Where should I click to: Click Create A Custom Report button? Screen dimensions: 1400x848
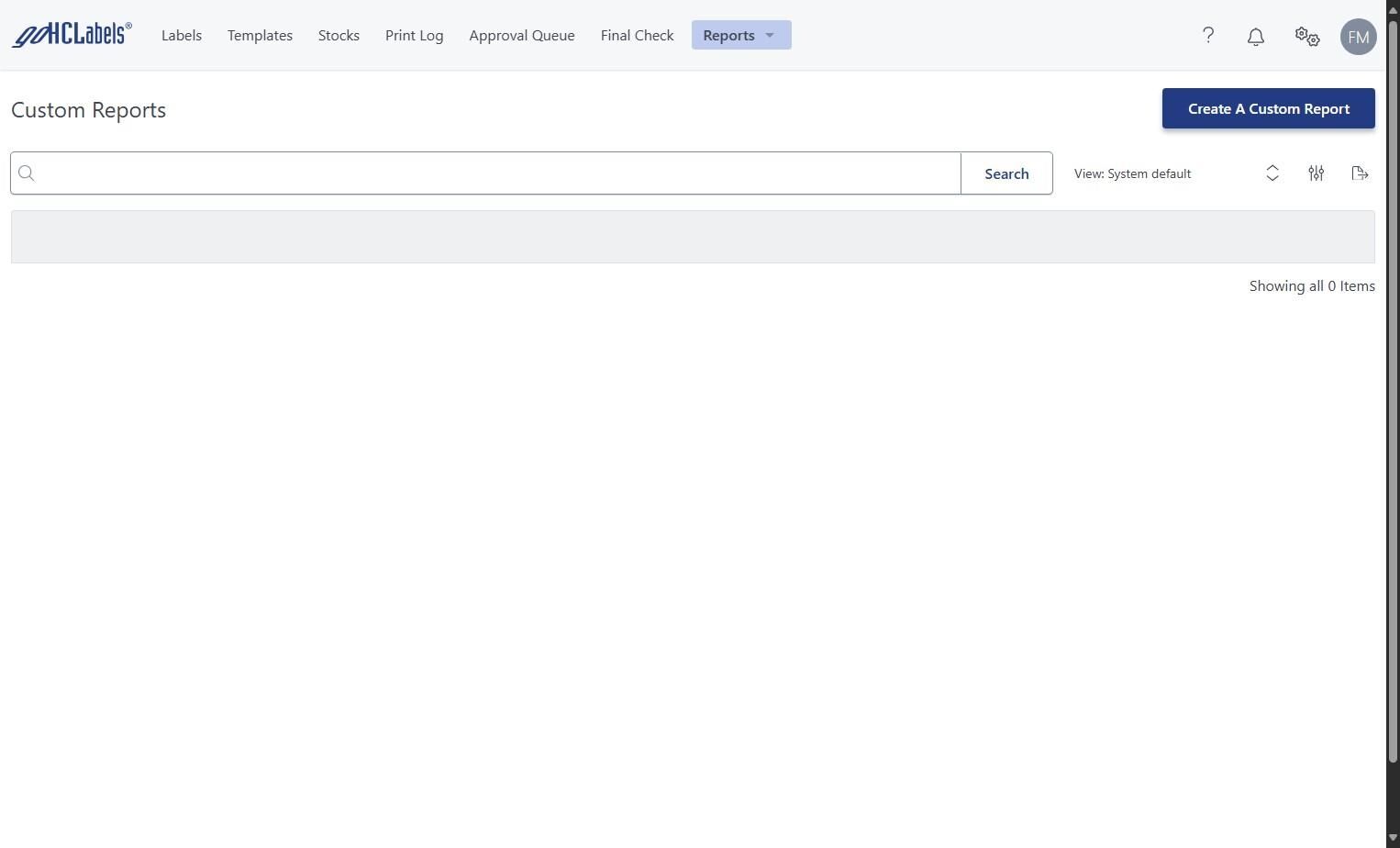pos(1269,108)
